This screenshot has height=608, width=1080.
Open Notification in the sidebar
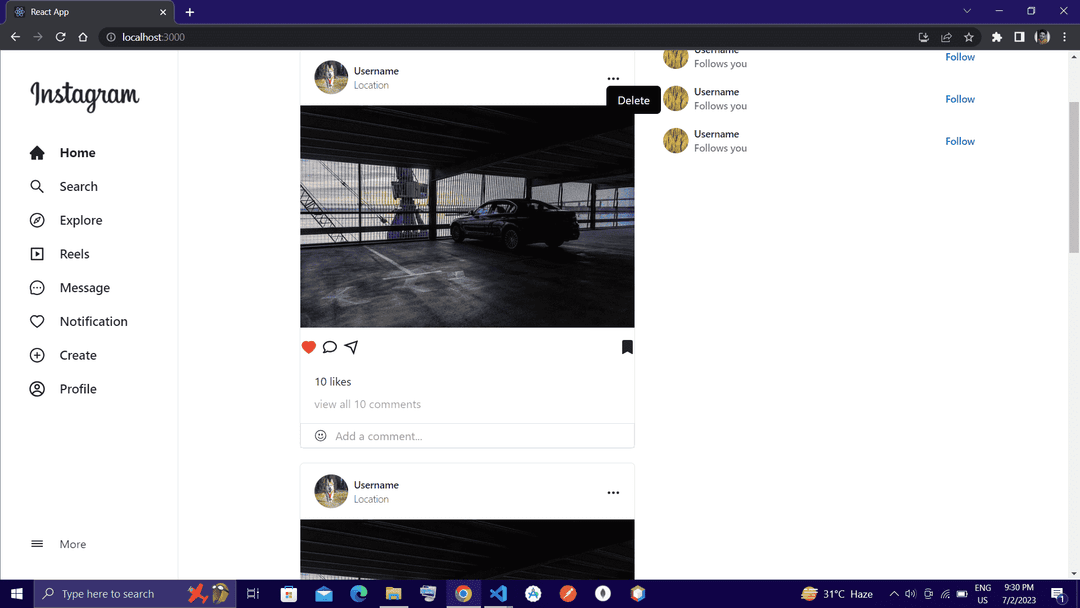[79, 322]
